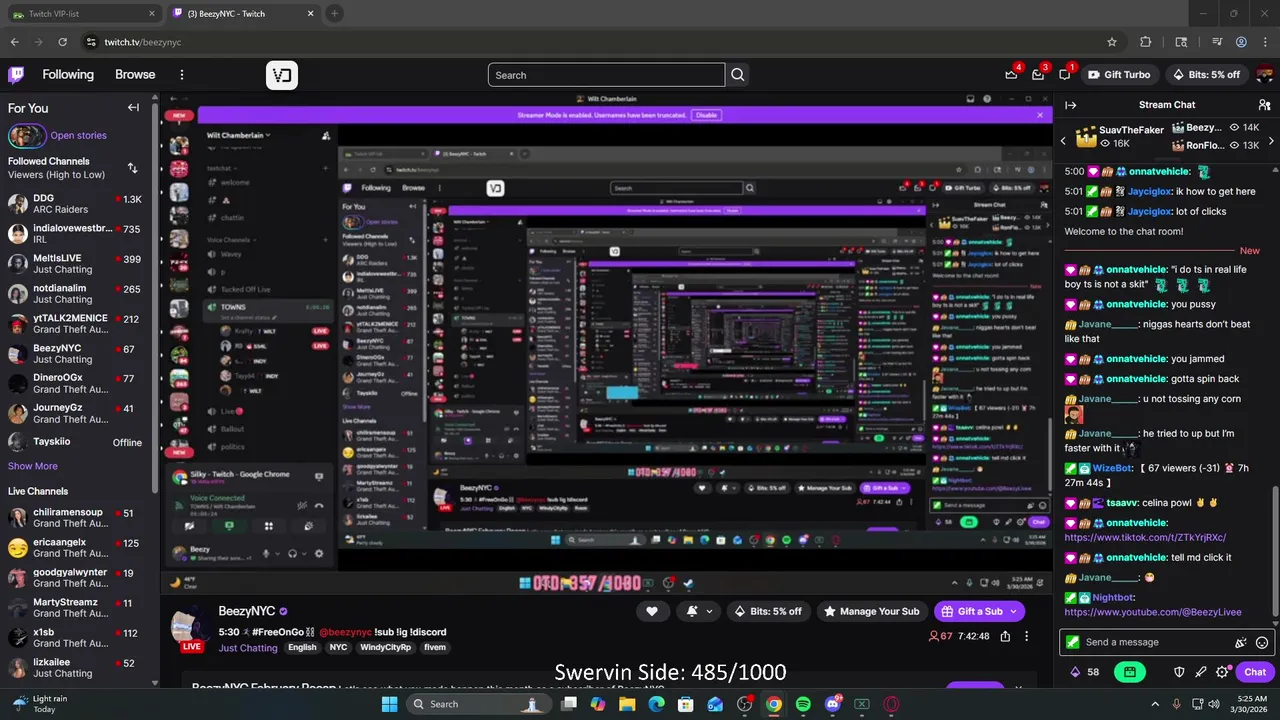
Task: Select the fivem stream tag
Action: [435, 648]
